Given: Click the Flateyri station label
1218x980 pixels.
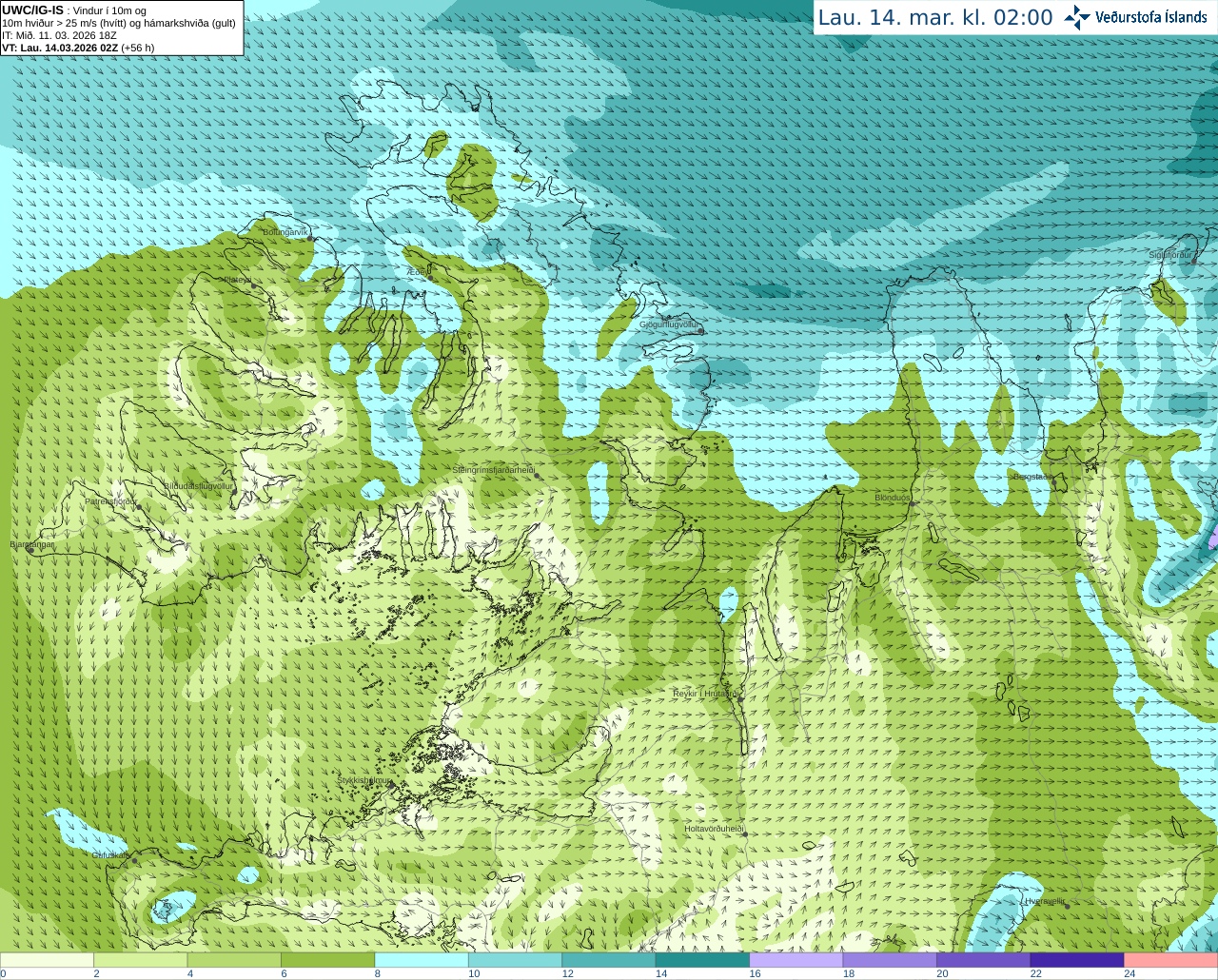Looking at the screenshot, I should 237,280.
